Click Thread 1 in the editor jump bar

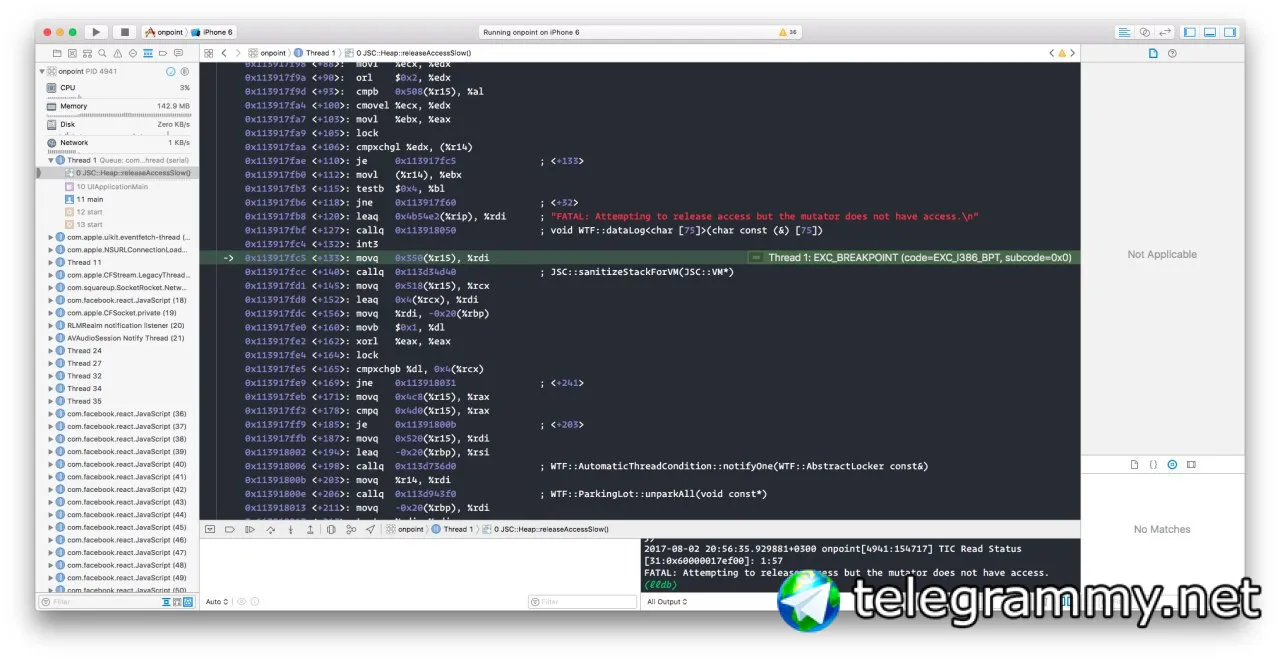point(315,53)
